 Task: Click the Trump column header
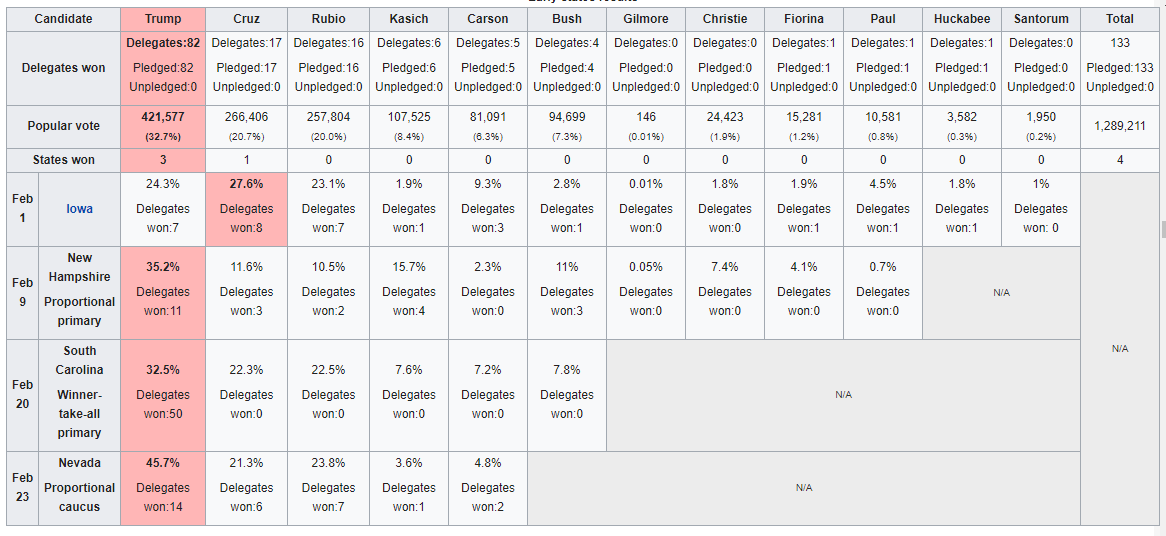point(163,19)
